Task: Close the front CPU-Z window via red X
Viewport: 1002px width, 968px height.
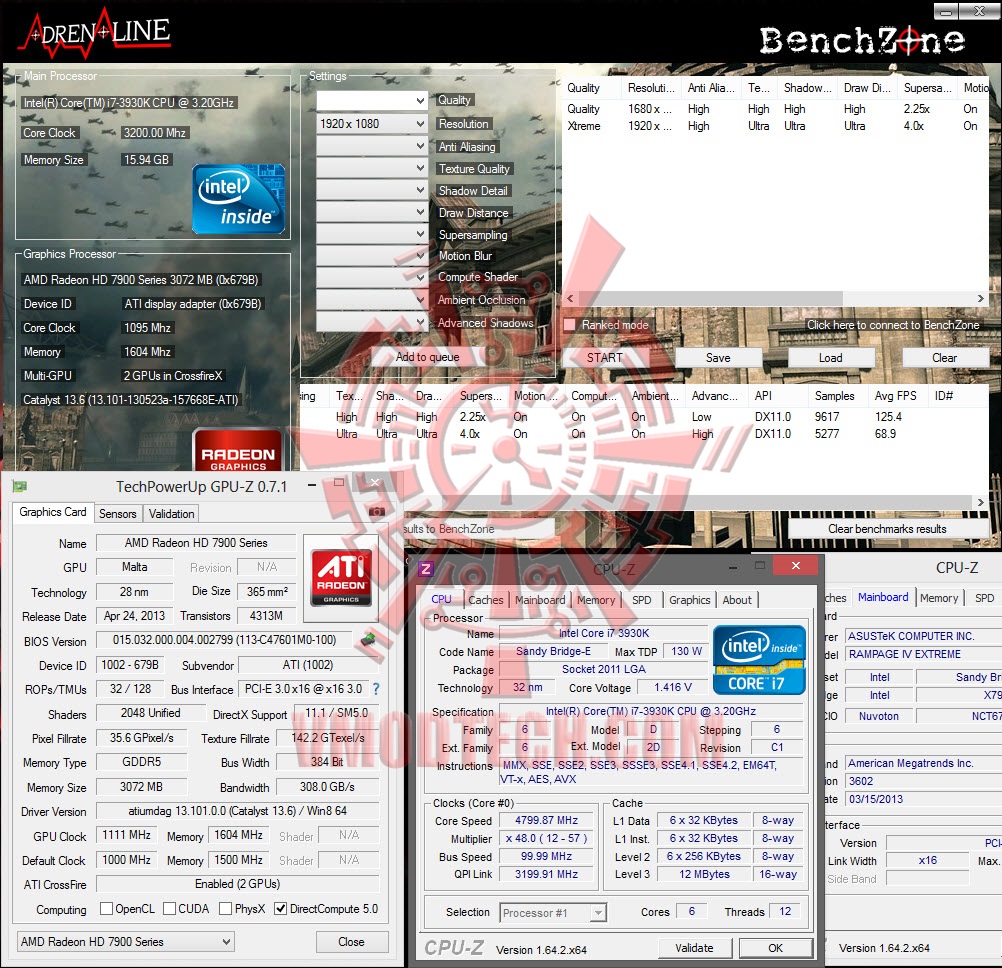Action: pos(796,565)
